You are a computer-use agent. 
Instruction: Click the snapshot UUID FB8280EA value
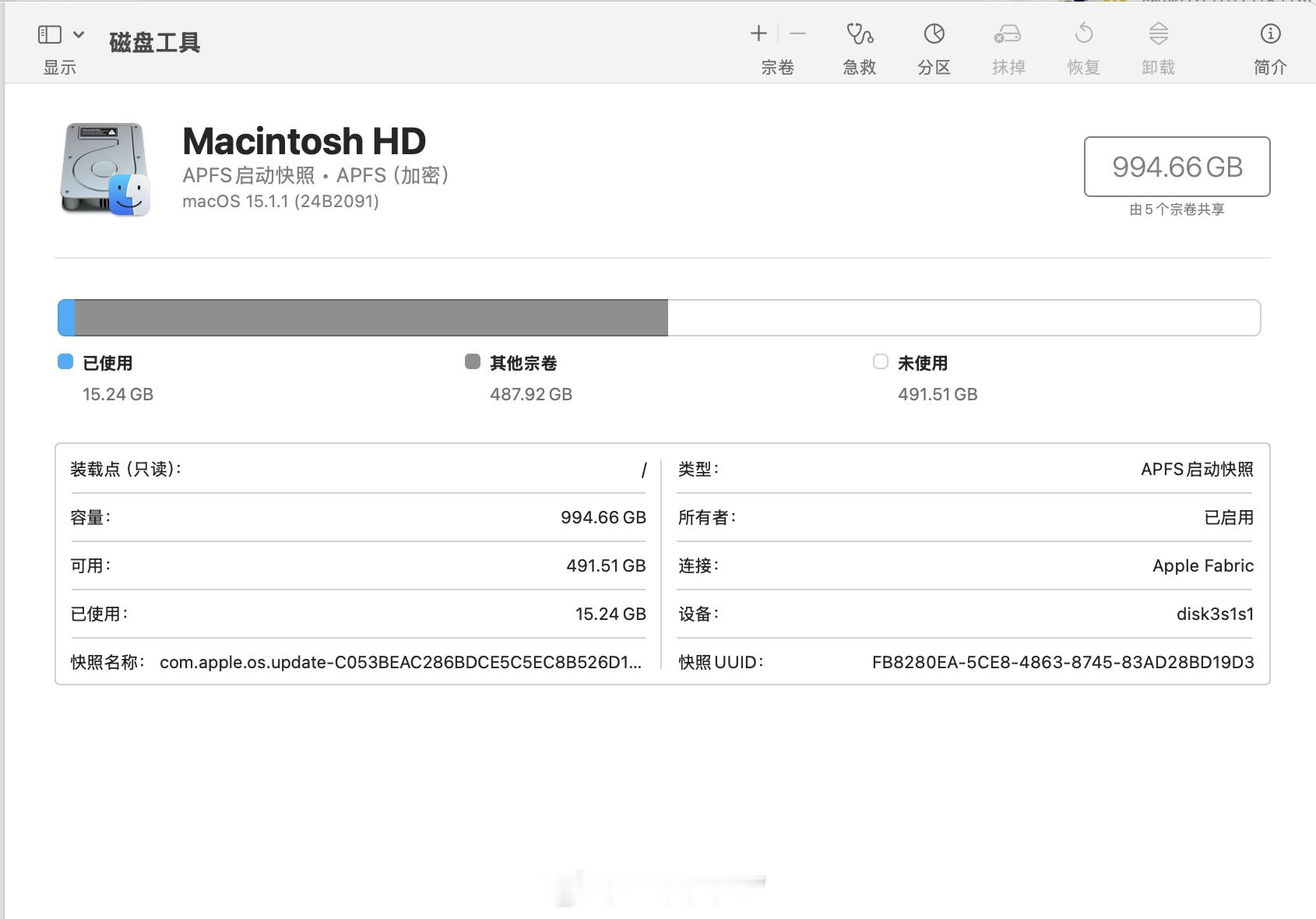(x=1063, y=662)
